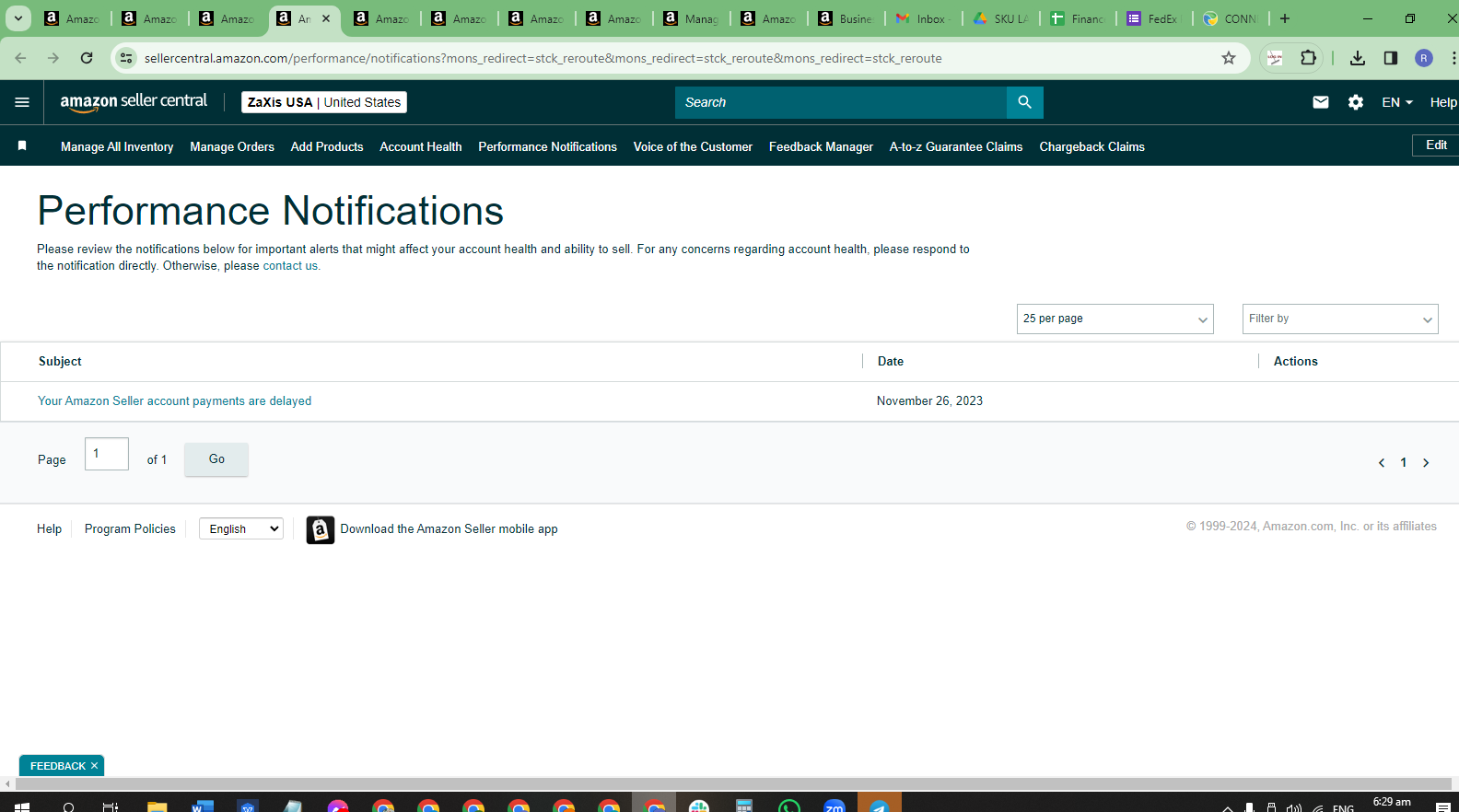Open WhatsApp from the taskbar
Screen dimensions: 1459x812
[x=789, y=806]
